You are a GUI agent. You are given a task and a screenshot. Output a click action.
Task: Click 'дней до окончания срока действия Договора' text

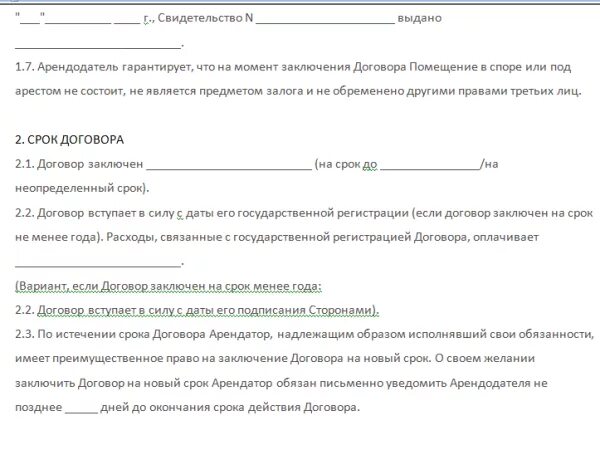(230, 407)
